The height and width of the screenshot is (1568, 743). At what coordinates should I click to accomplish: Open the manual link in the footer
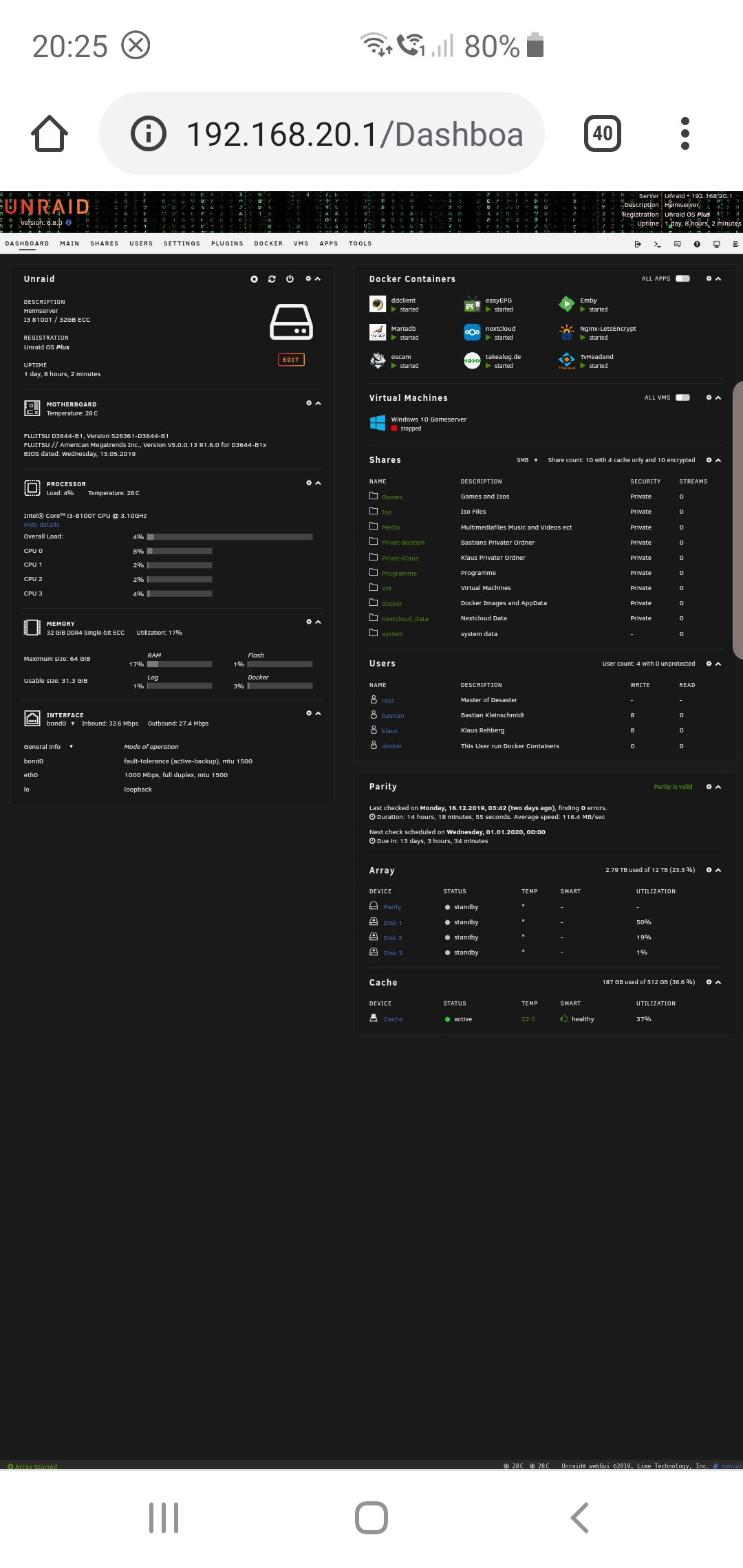[731, 1466]
